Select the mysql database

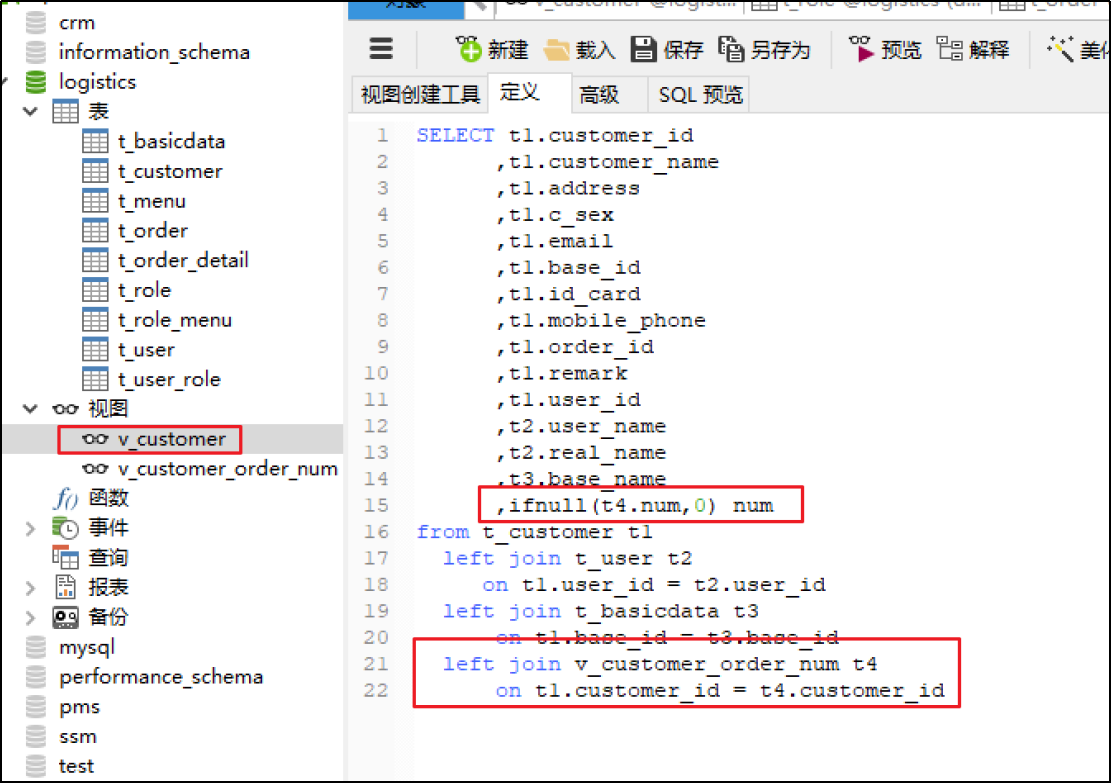(x=87, y=648)
